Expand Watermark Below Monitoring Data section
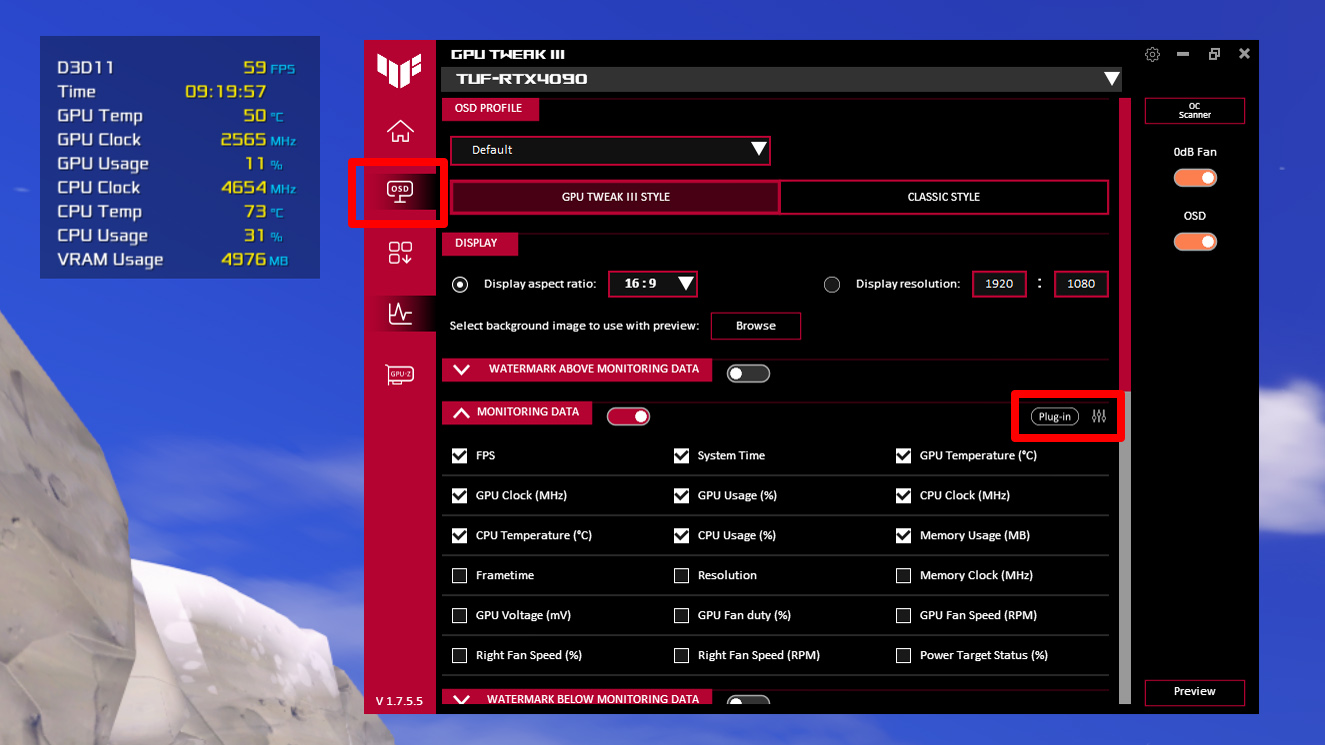This screenshot has width=1325, height=745. pyautogui.click(x=461, y=699)
